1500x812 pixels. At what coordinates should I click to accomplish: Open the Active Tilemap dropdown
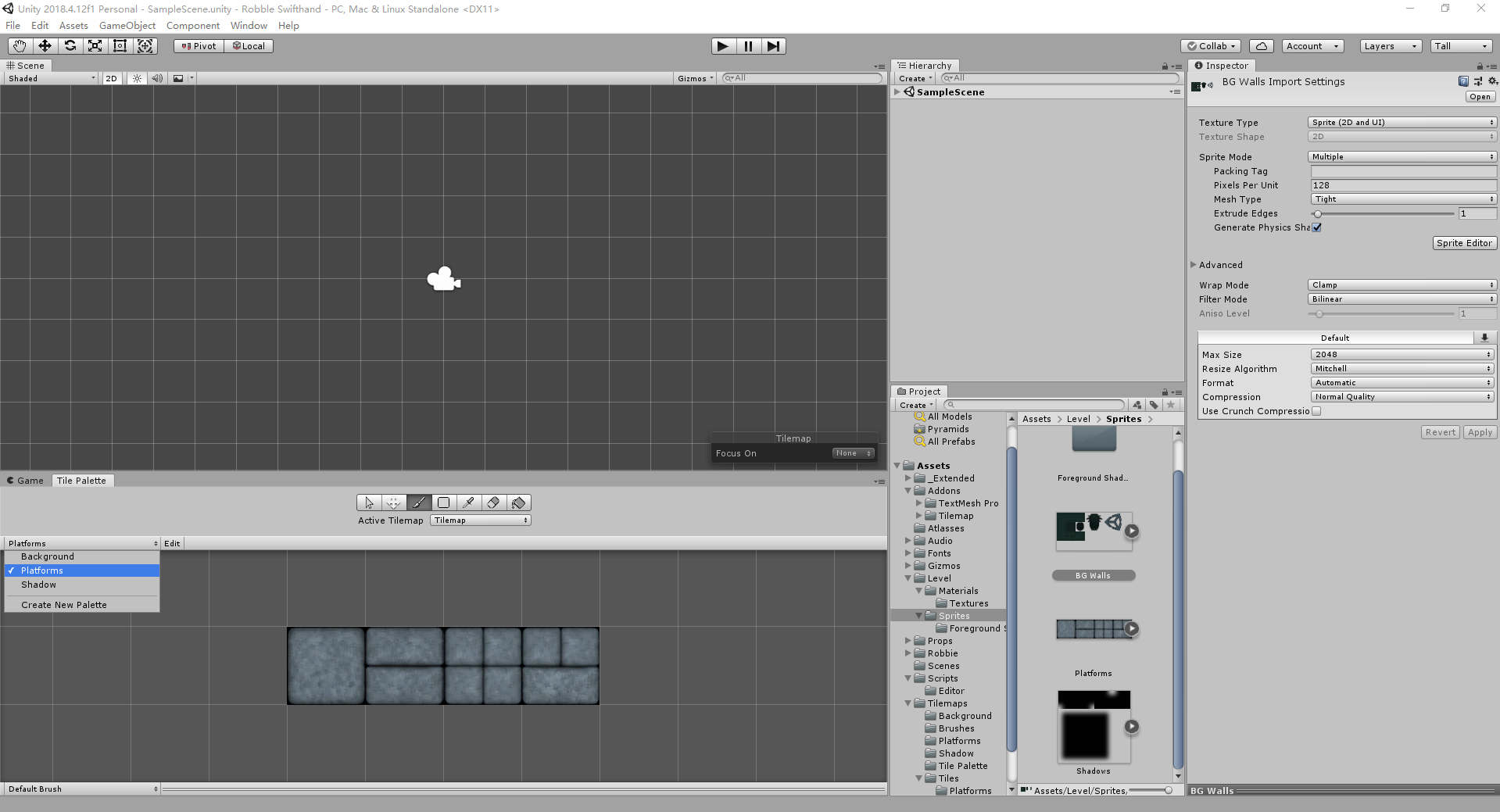tap(481, 520)
